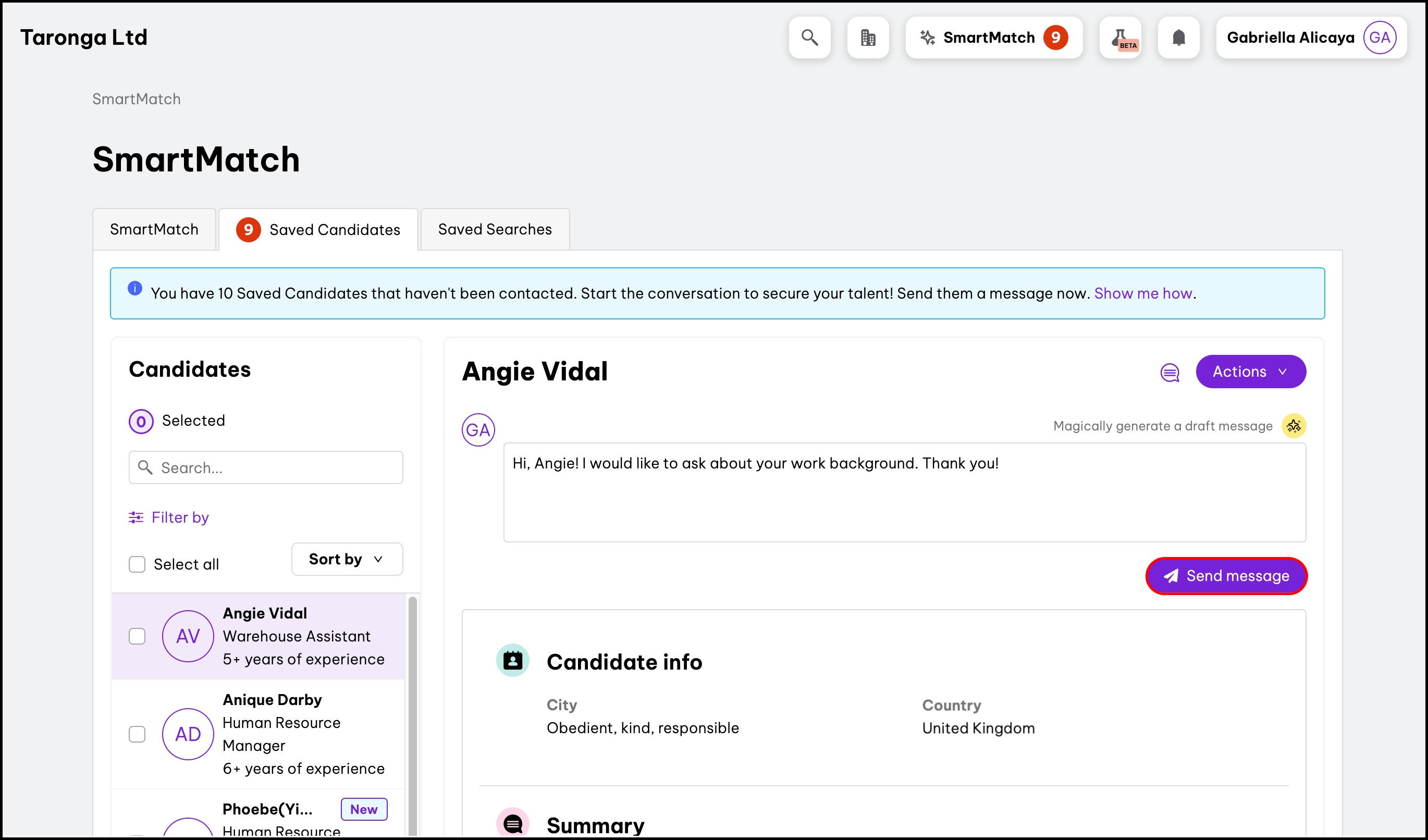Open the beta lab flask icon
The height and width of the screenshot is (840, 1428).
click(1121, 38)
